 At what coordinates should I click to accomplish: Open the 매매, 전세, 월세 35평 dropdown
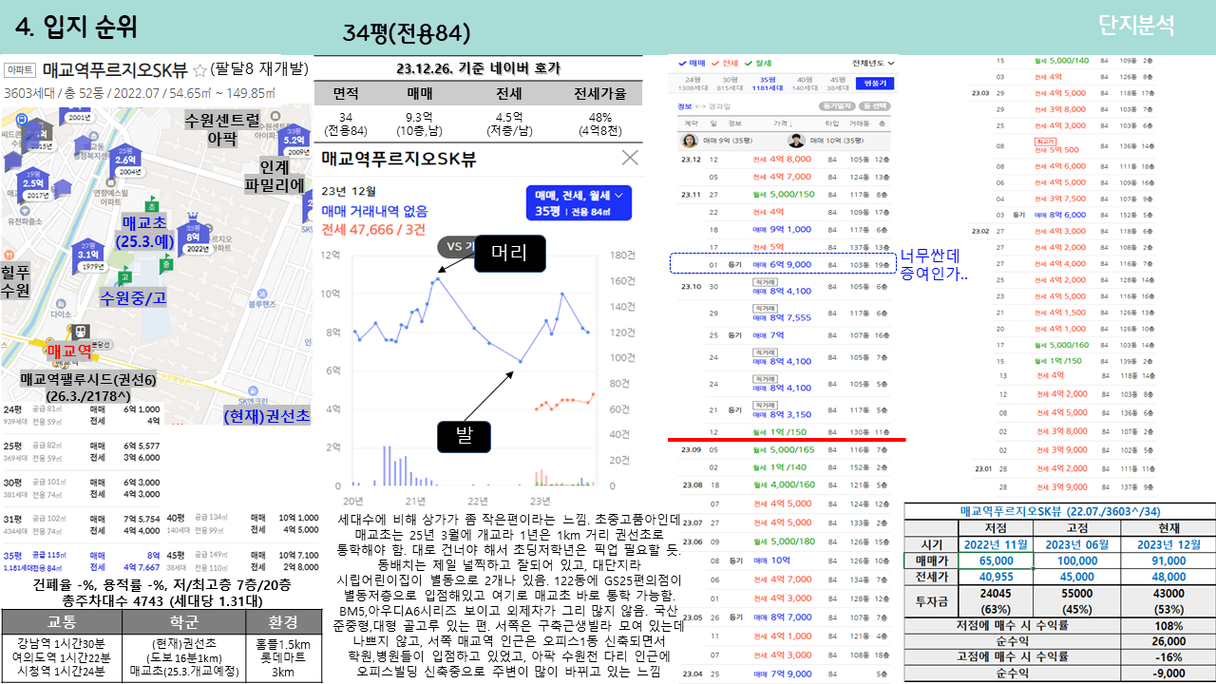coord(578,203)
